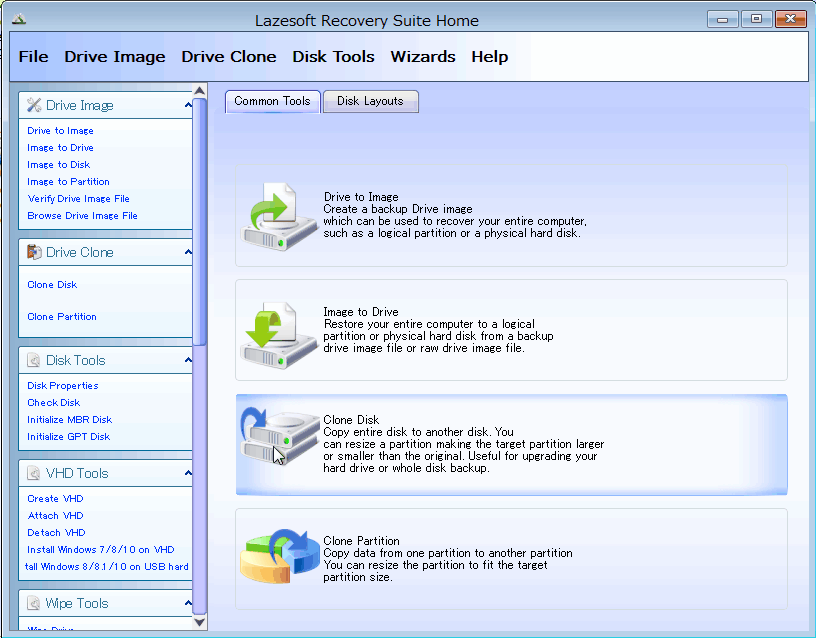816x638 pixels.
Task: Collapse the Disk Tools sidebar section
Action: click(188, 360)
